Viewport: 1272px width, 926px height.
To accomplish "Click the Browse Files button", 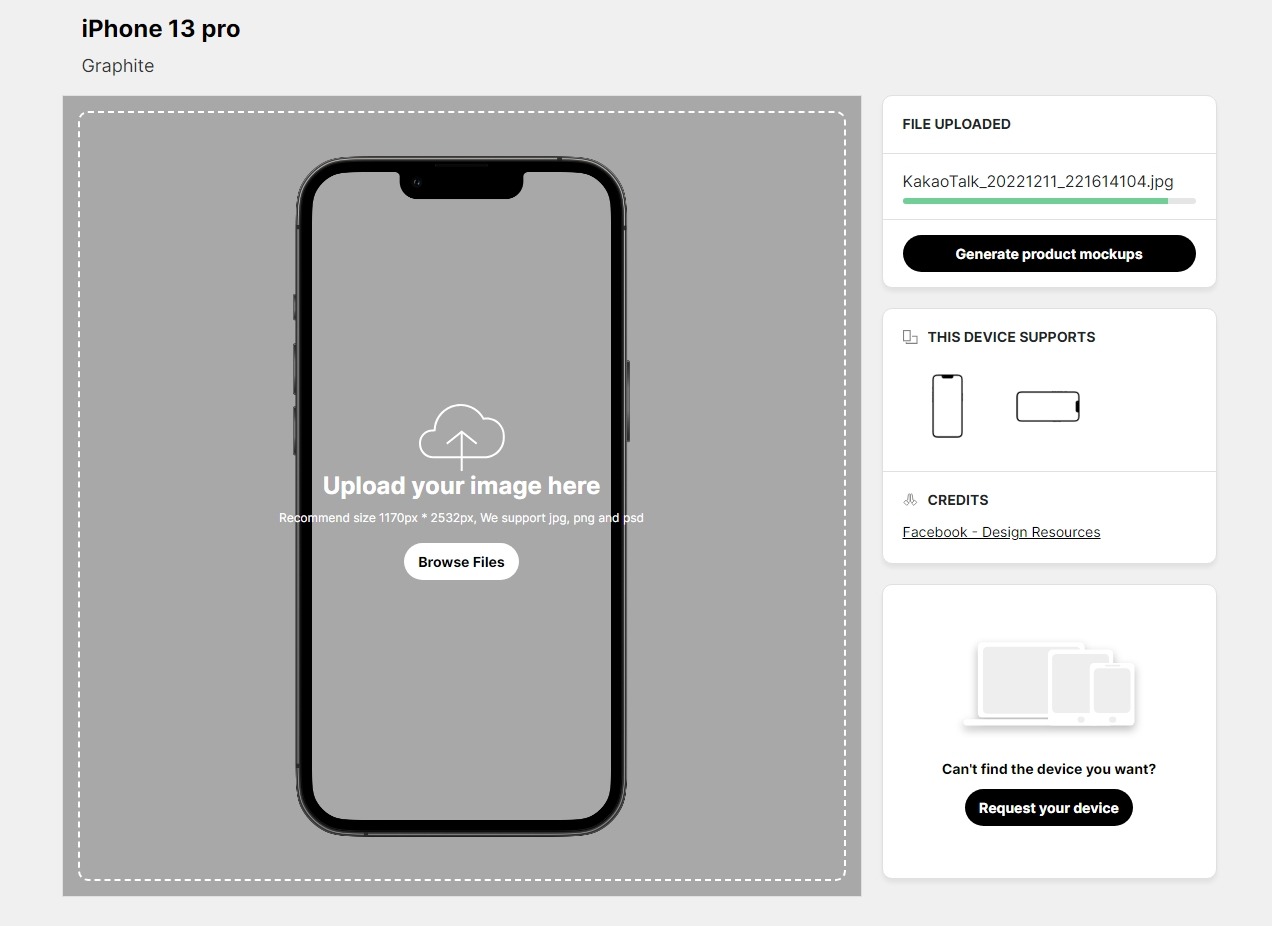I will tap(461, 562).
